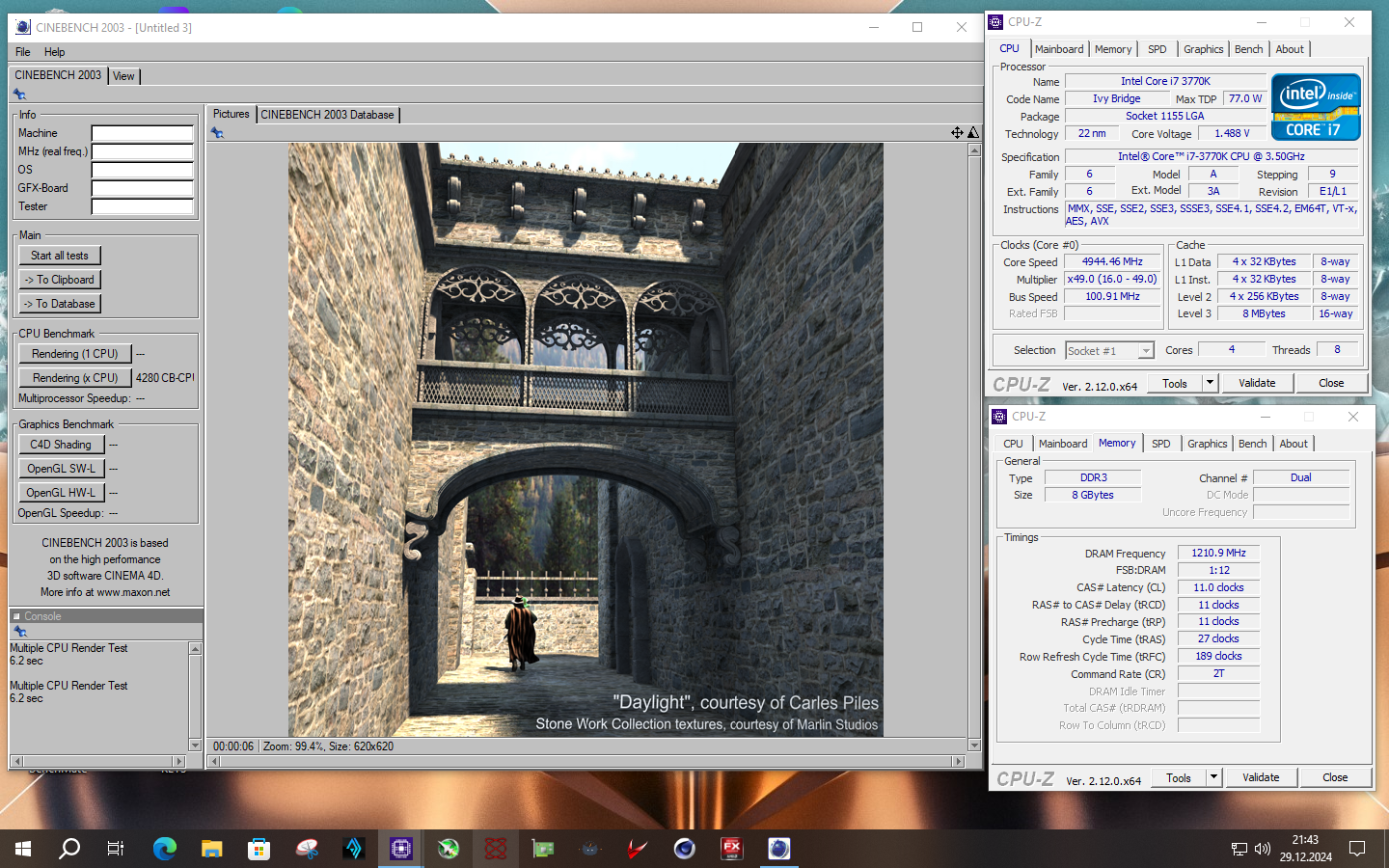Viewport: 1389px width, 868px height.
Task: Open the File menu in CINEBENCH
Action: (x=22, y=52)
